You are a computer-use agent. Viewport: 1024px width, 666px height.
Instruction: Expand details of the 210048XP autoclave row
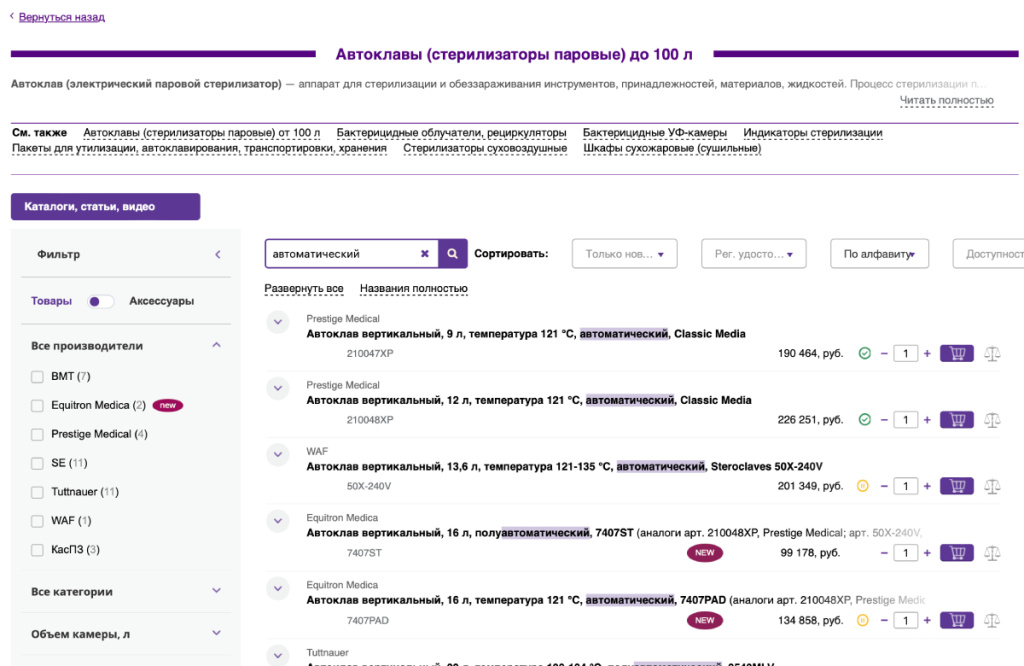278,388
